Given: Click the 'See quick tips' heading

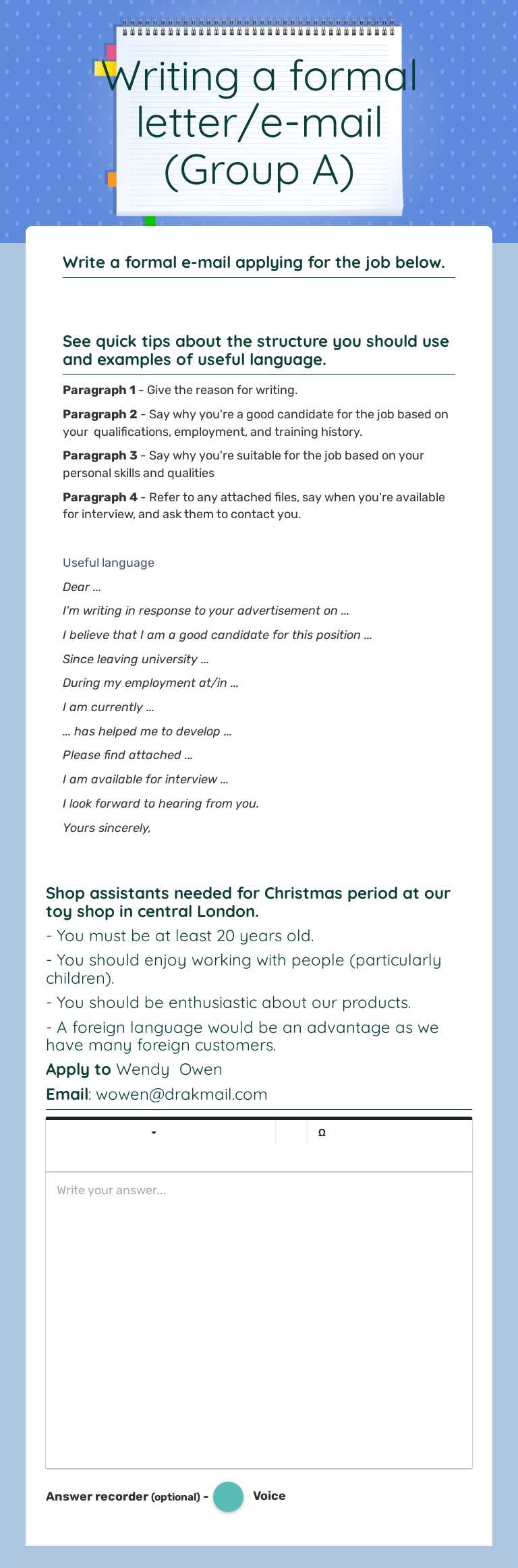Looking at the screenshot, I should [x=256, y=350].
